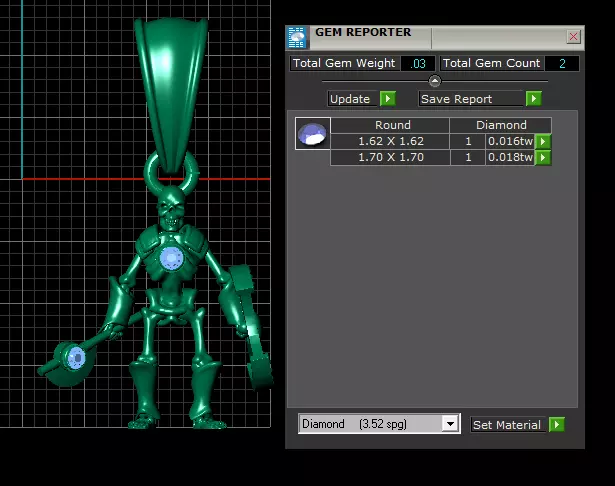Close the Gem Reporter panel
Viewport: 615px width, 486px height.
[x=573, y=36]
